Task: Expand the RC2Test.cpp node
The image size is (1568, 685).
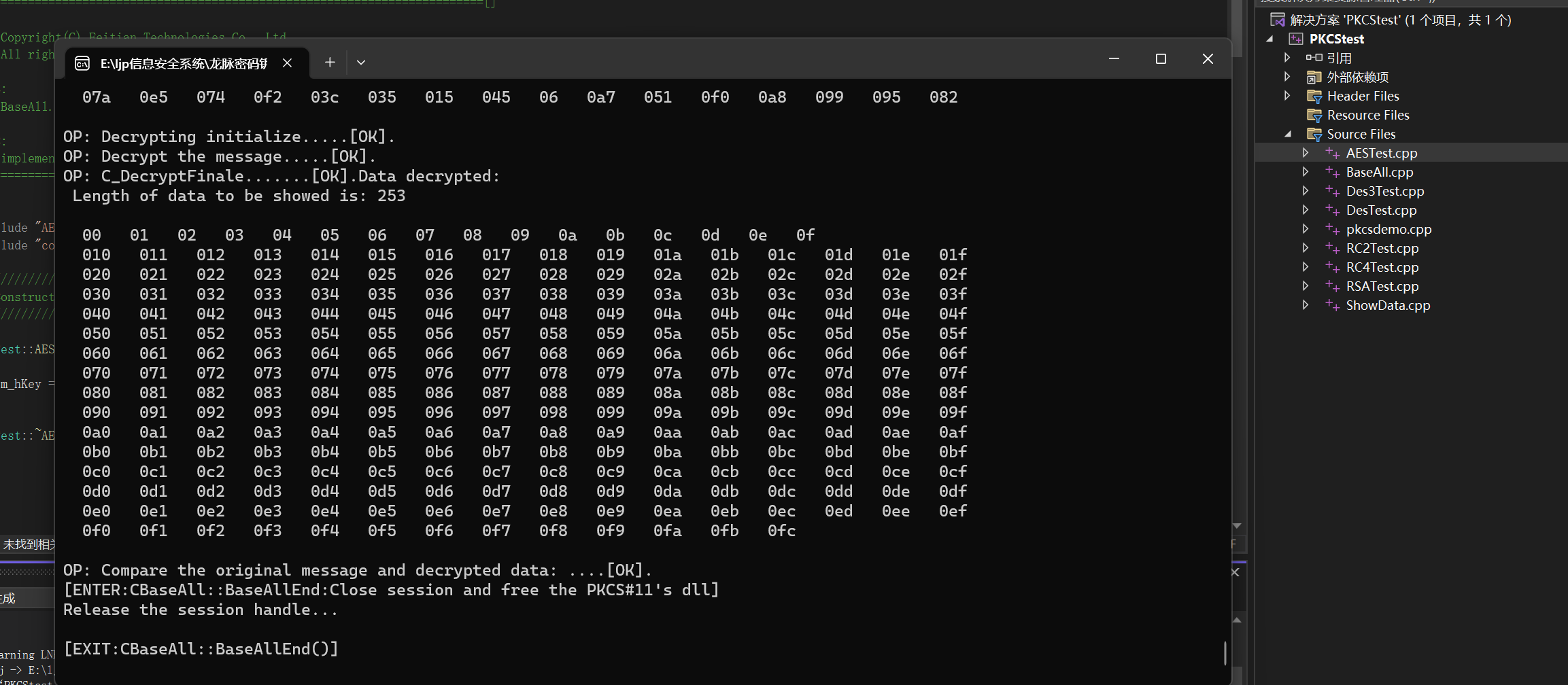Action: click(1306, 248)
